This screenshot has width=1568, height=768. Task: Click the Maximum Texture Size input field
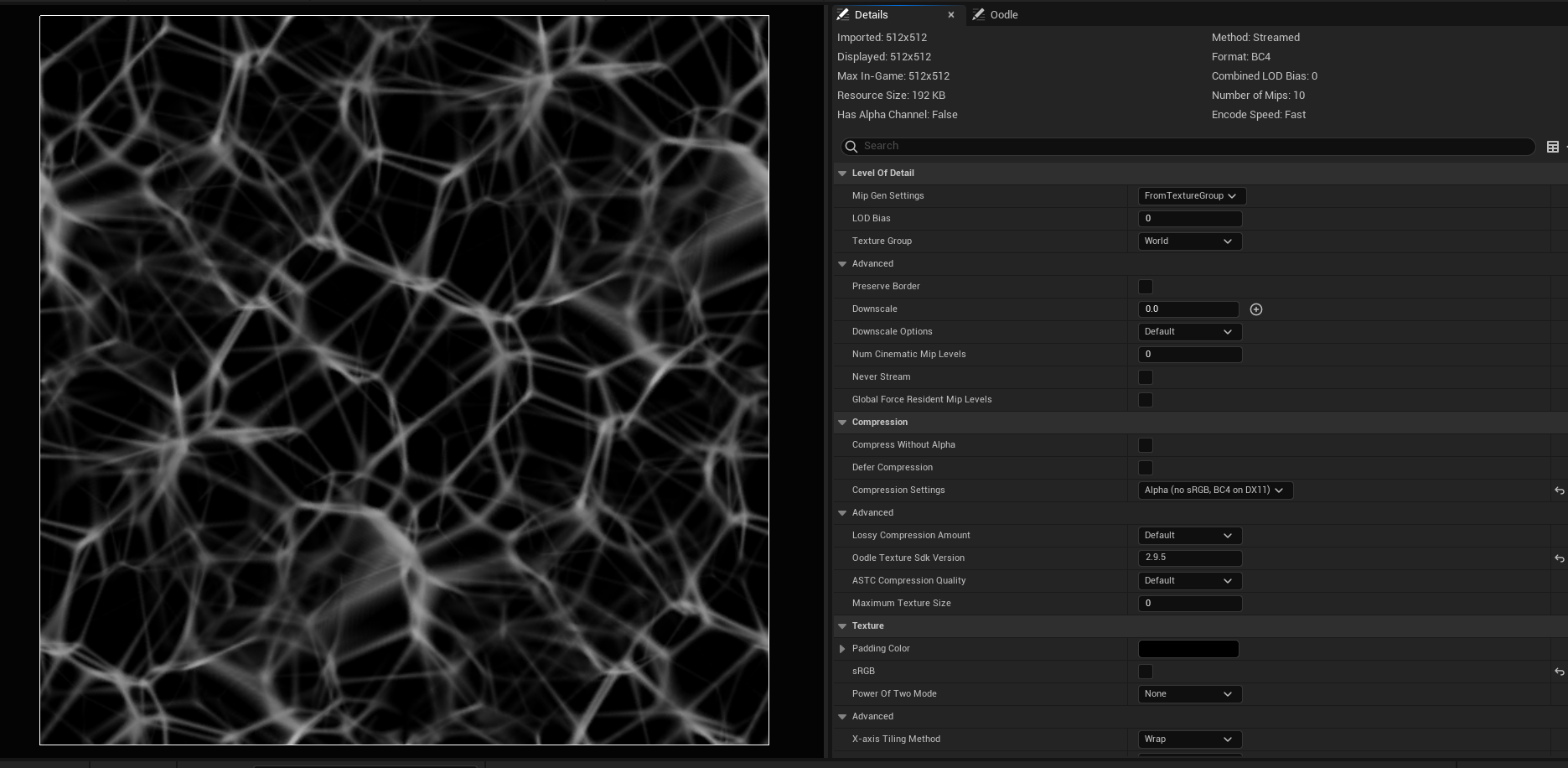1190,603
